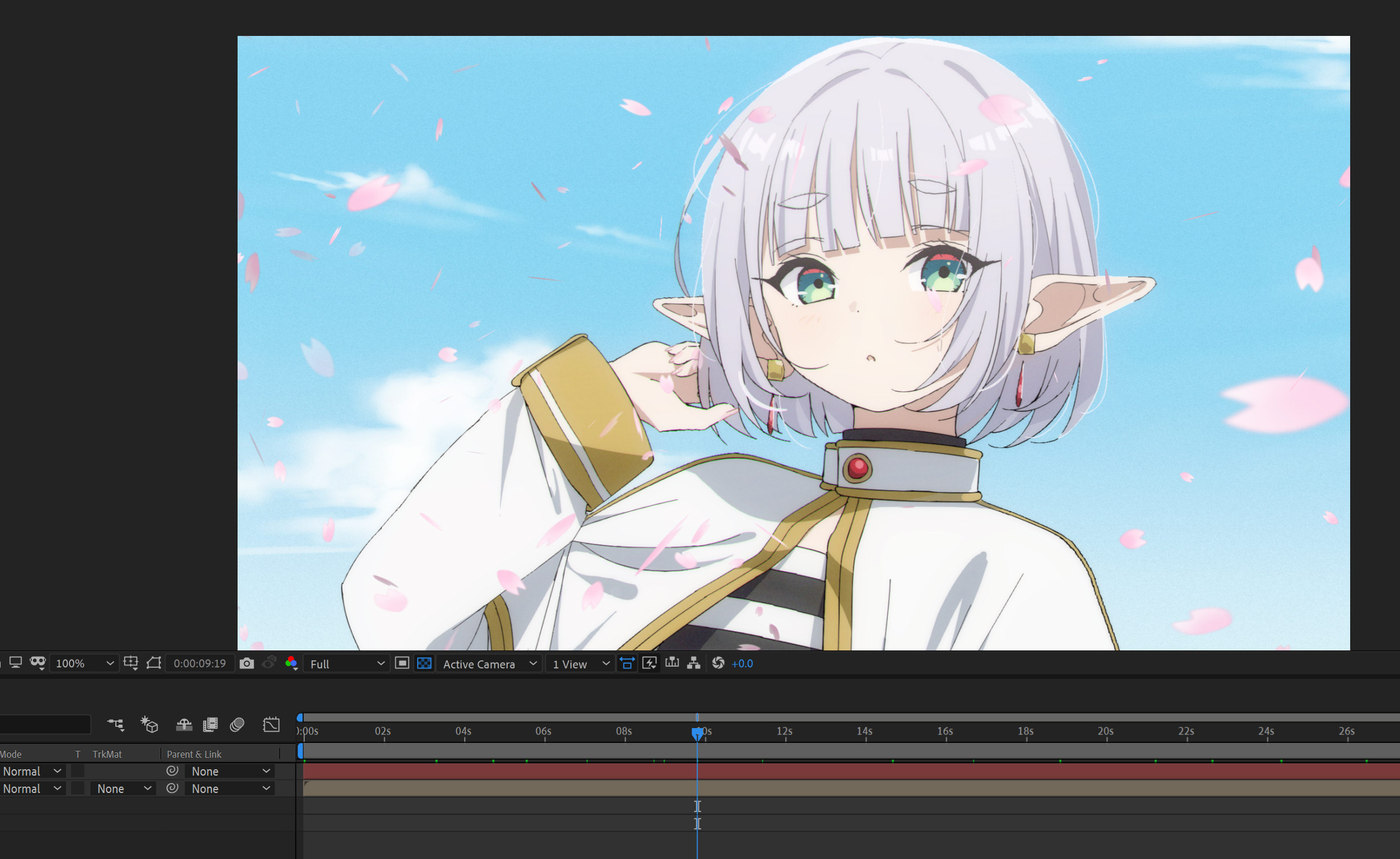Select the red layer bar in timeline

click(851, 772)
